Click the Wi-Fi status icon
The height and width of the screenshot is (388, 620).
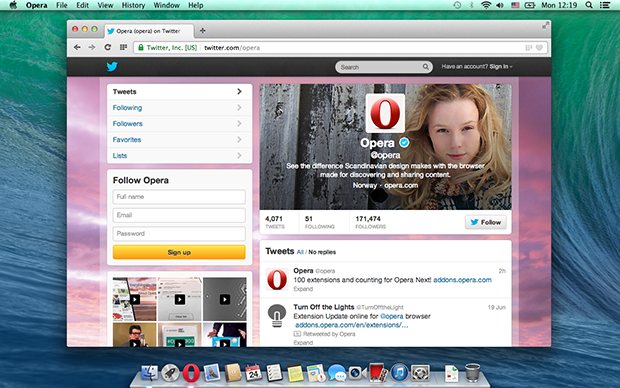486,5
